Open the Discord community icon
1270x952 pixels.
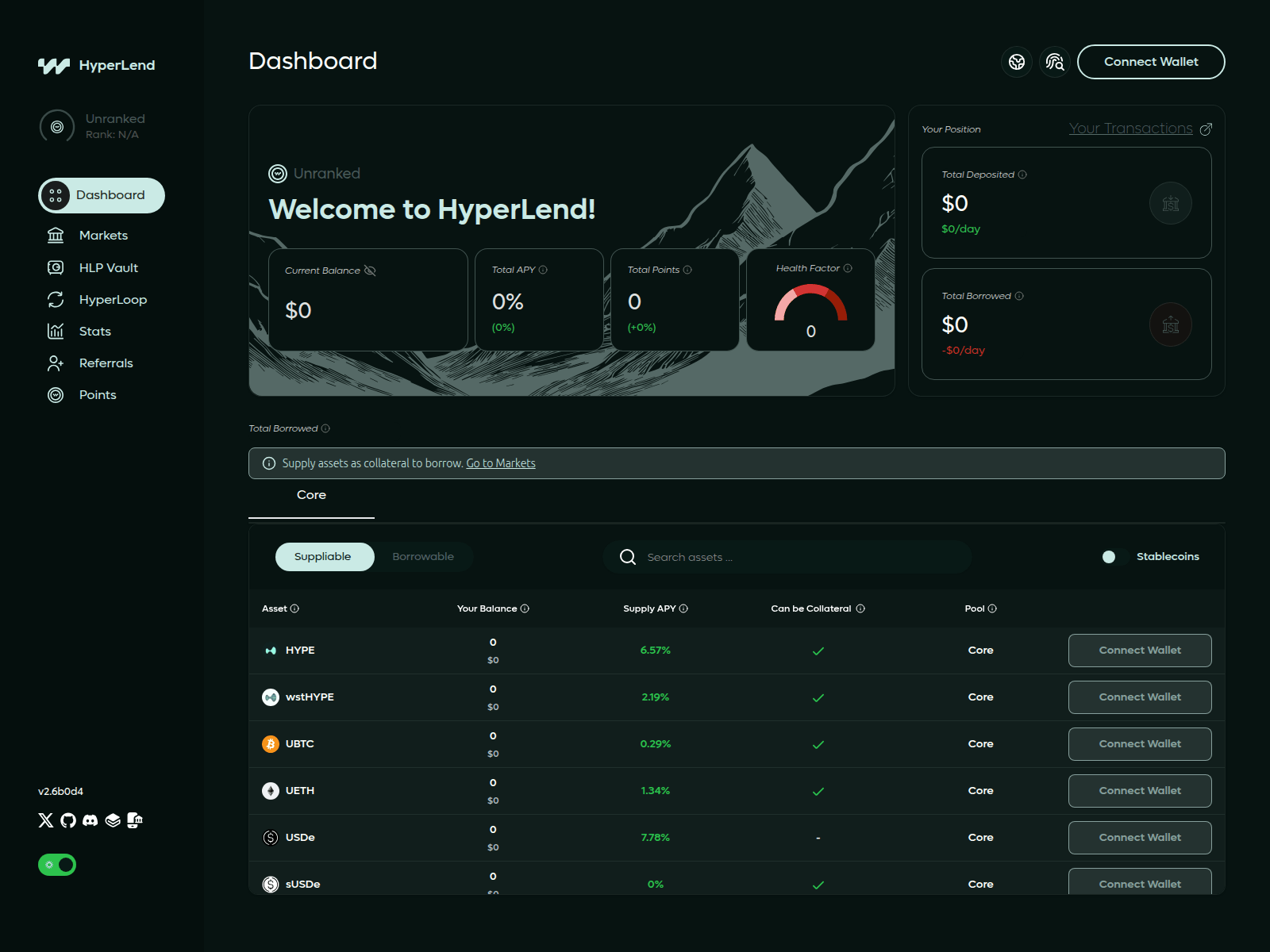[90, 820]
